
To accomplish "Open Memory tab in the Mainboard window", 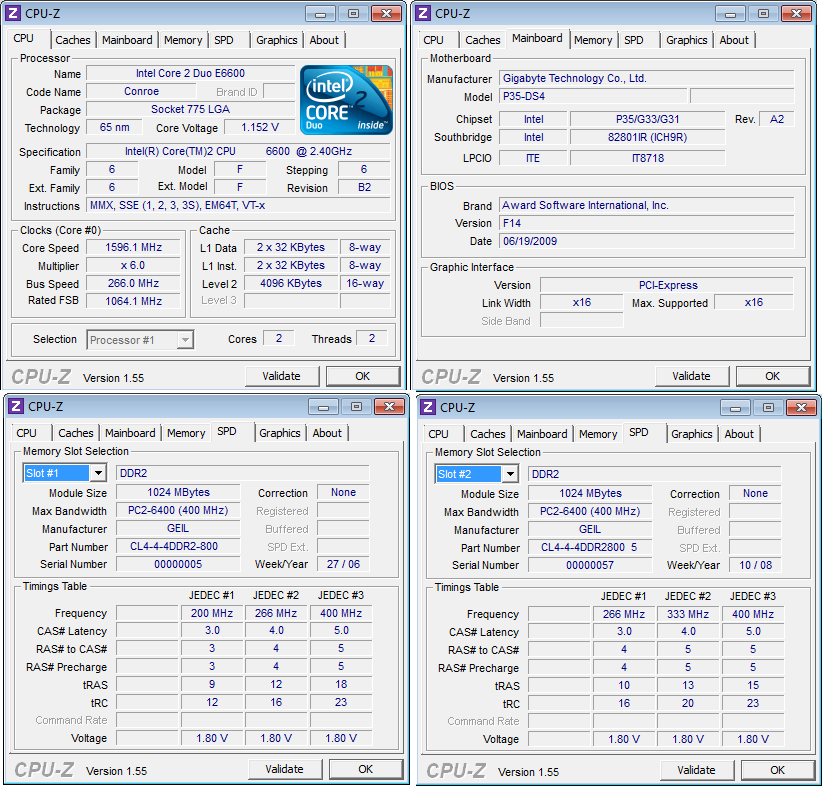I will [x=593, y=40].
